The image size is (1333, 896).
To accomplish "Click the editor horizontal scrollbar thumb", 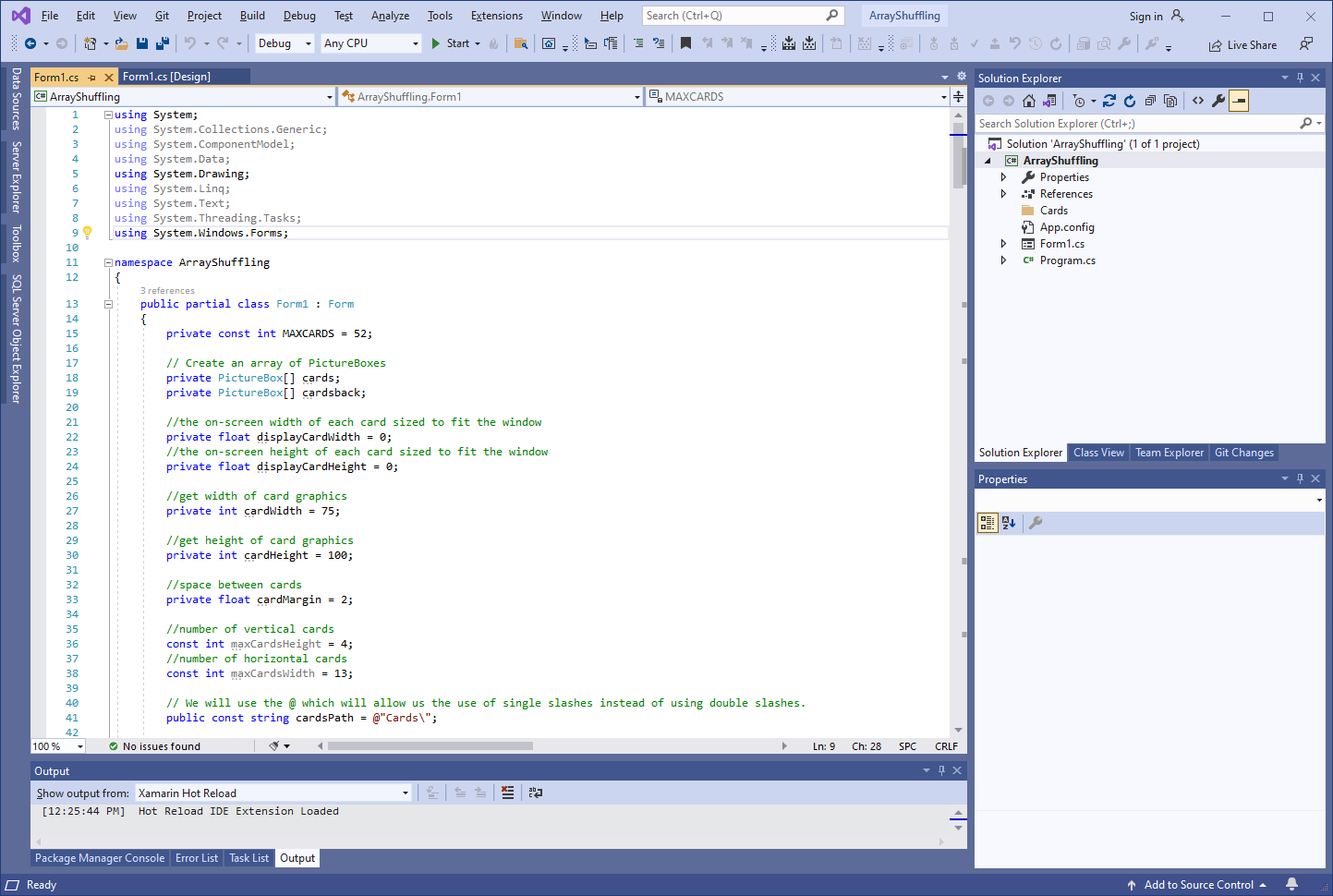I will (430, 745).
